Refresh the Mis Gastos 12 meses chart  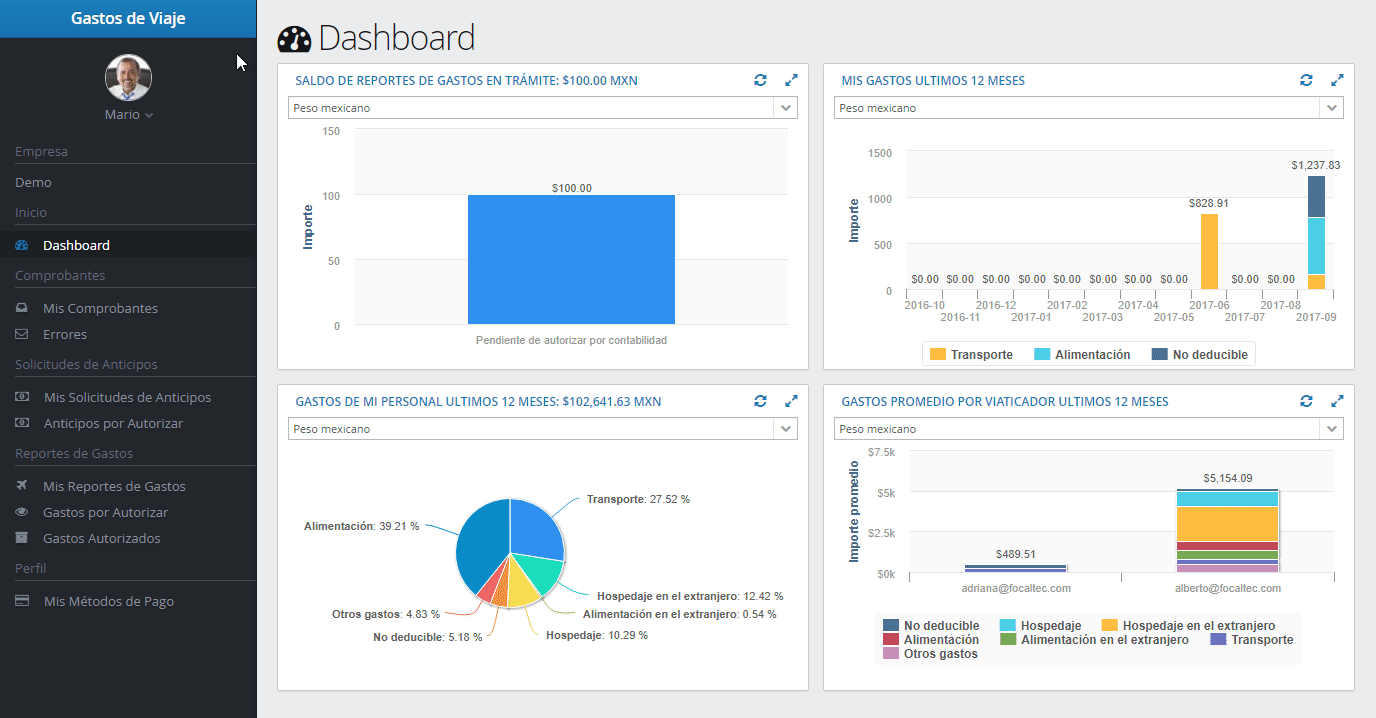point(1307,80)
